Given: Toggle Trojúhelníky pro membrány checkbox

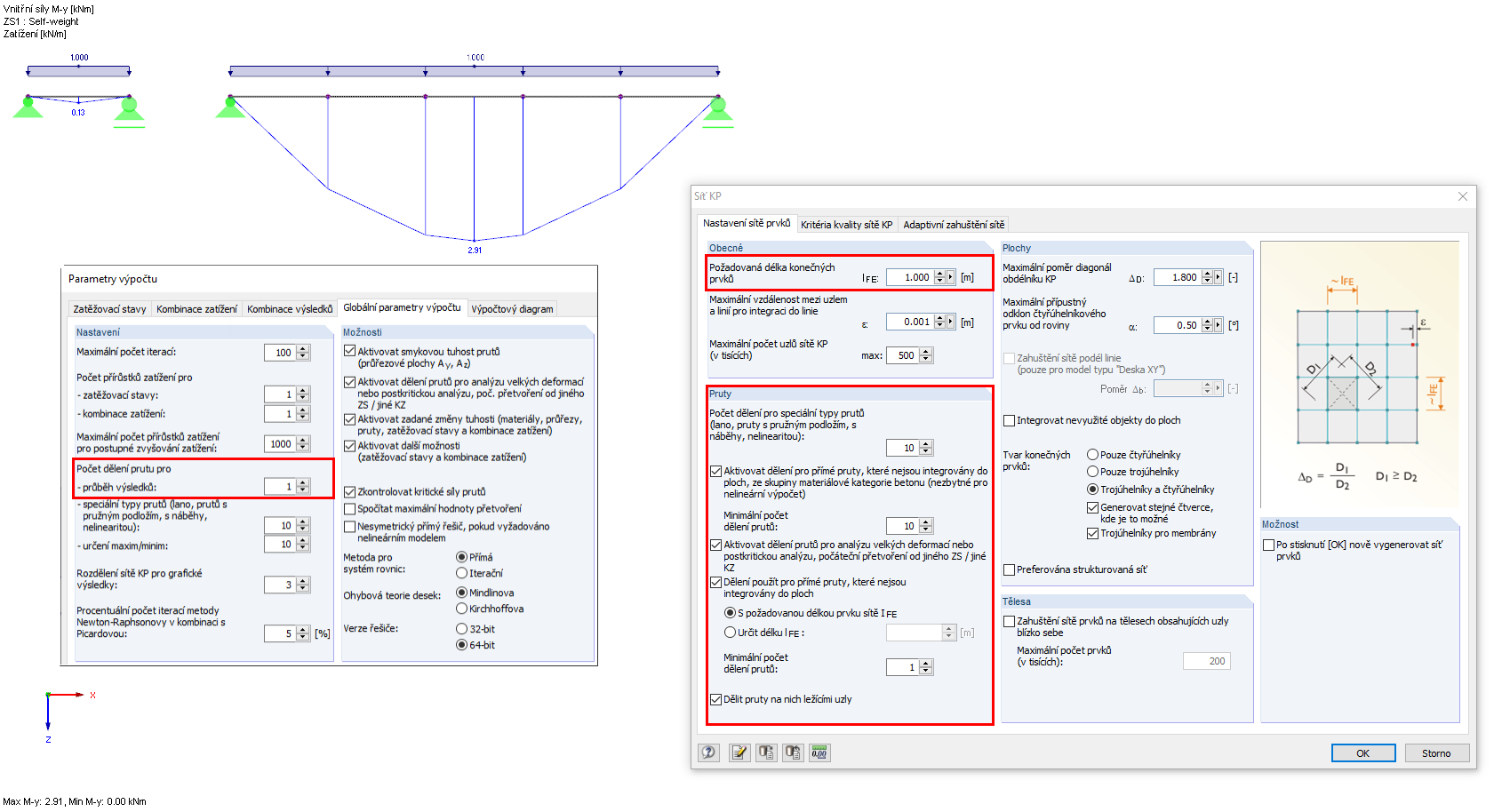Looking at the screenshot, I should (1093, 533).
